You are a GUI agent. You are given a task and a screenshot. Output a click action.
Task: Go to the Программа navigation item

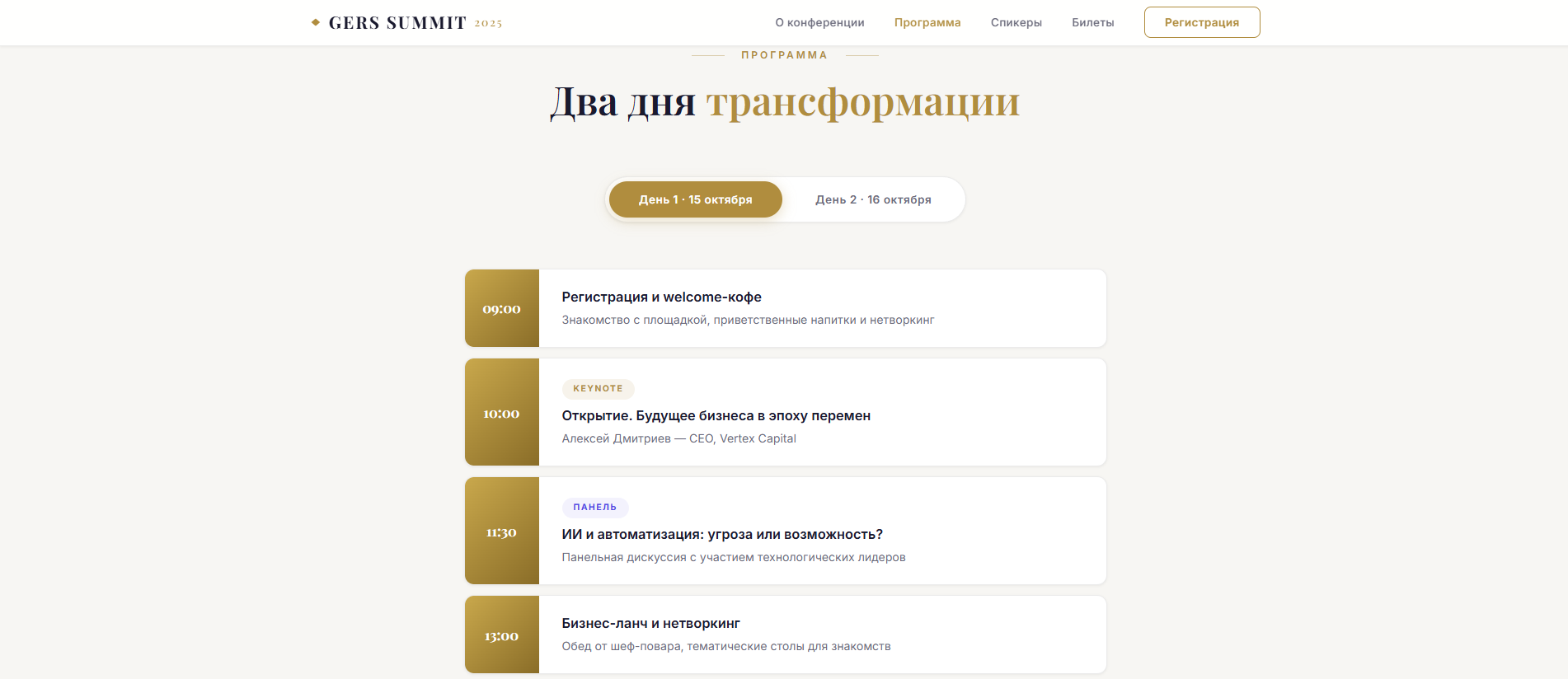click(927, 22)
